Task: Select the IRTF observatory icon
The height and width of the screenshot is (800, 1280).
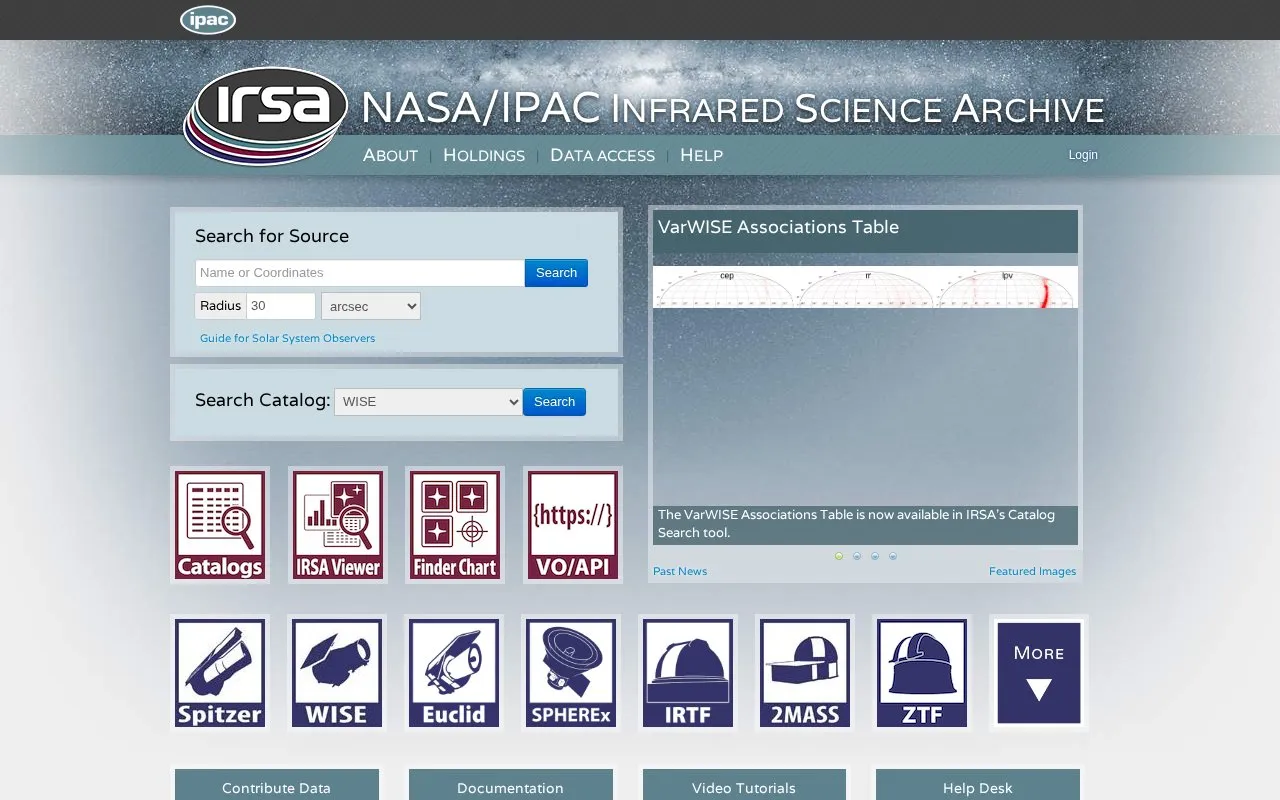Action: (x=688, y=673)
